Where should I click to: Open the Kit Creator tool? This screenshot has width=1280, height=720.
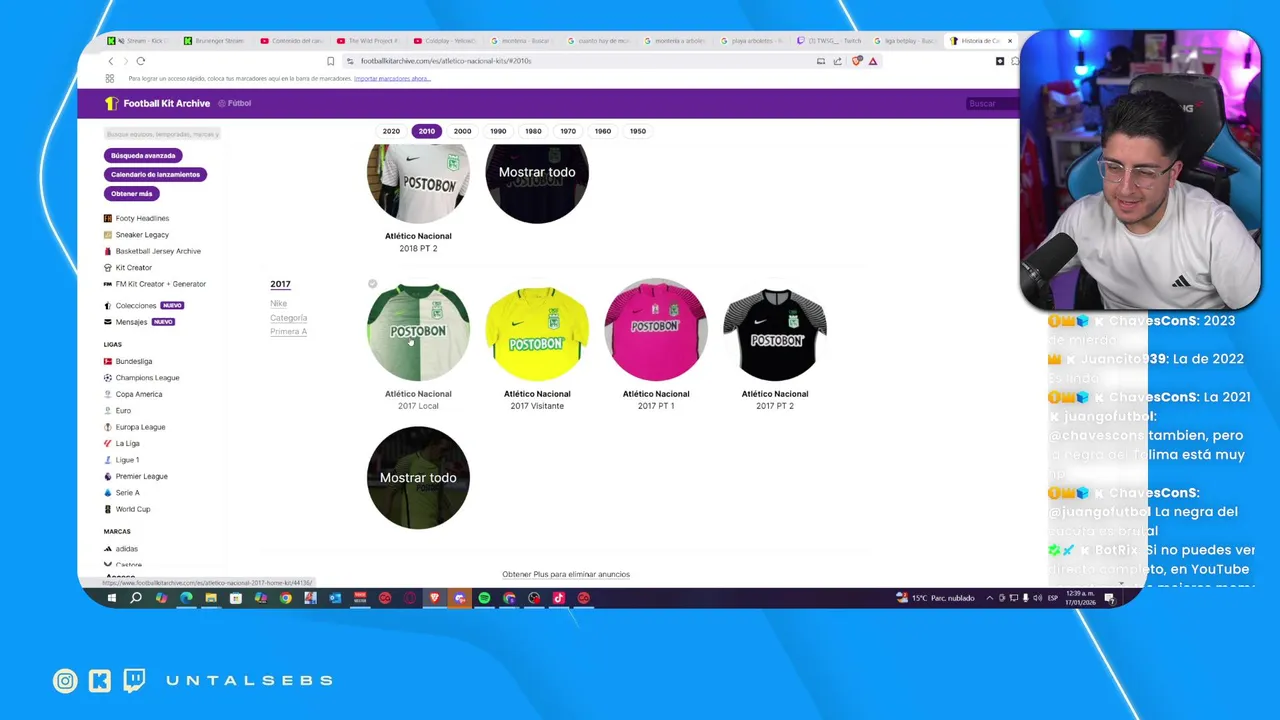133,267
